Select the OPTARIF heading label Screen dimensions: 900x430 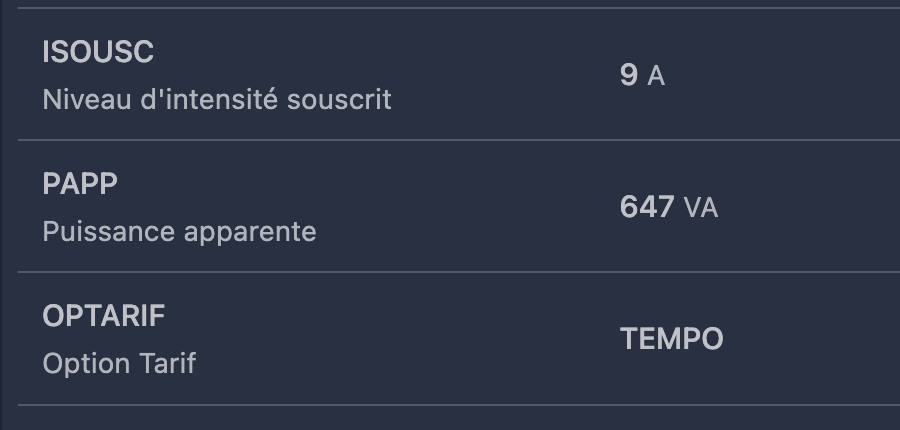104,316
